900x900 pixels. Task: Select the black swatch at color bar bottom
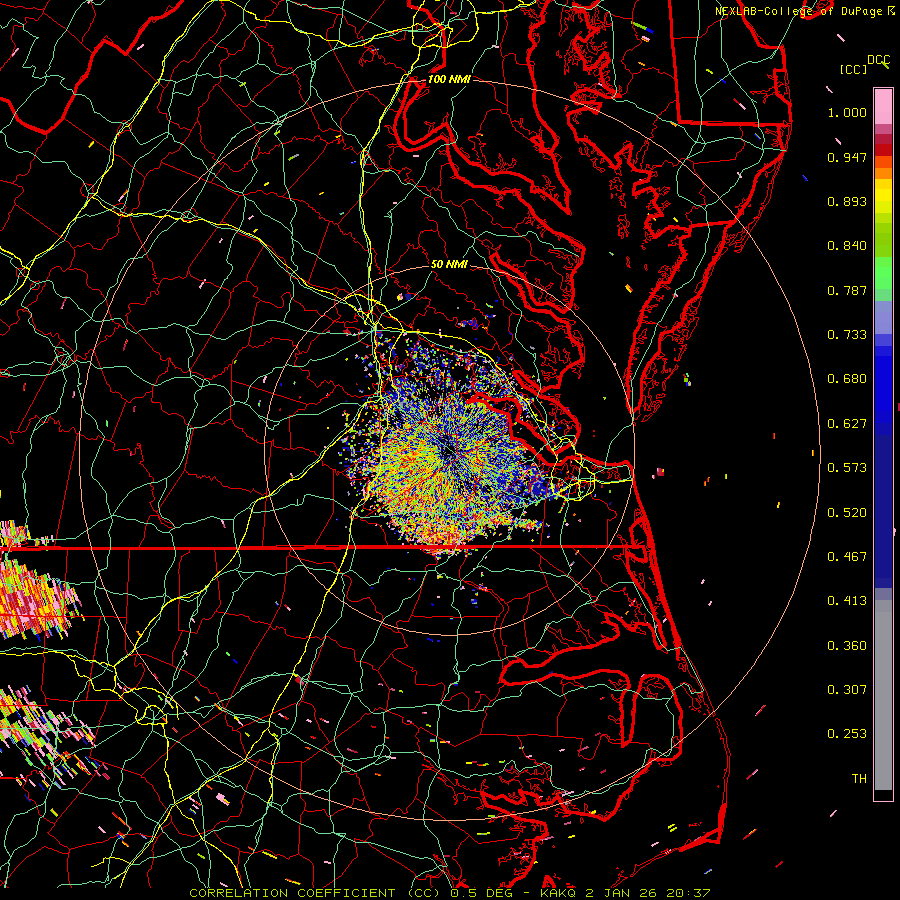(x=883, y=795)
